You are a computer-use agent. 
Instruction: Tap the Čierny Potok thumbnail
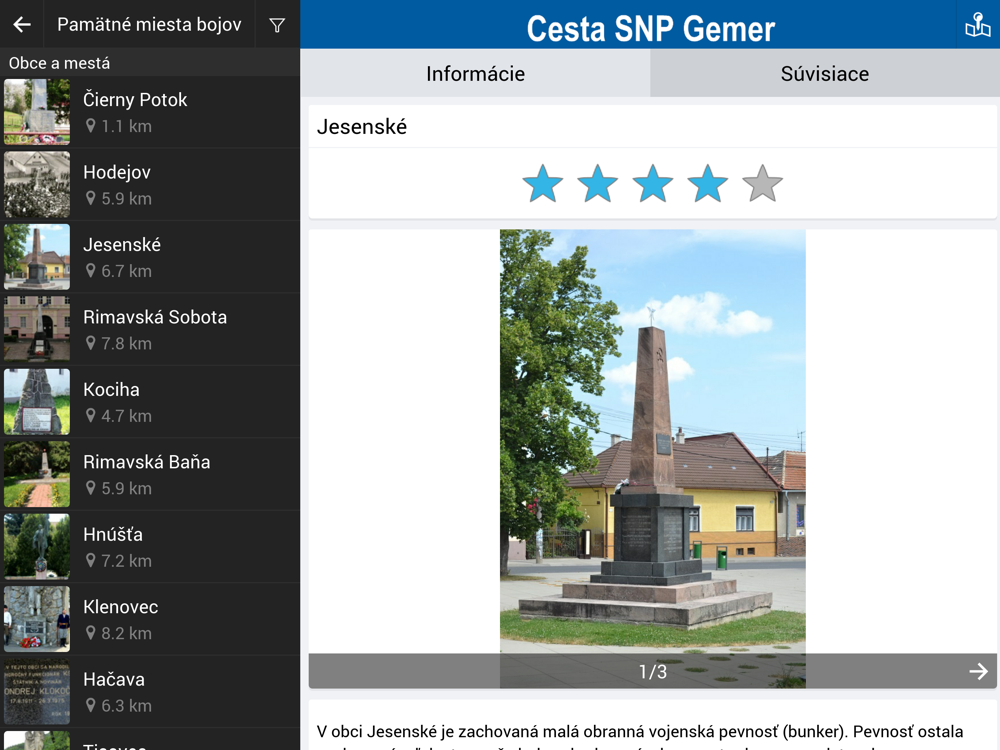pyautogui.click(x=37, y=112)
